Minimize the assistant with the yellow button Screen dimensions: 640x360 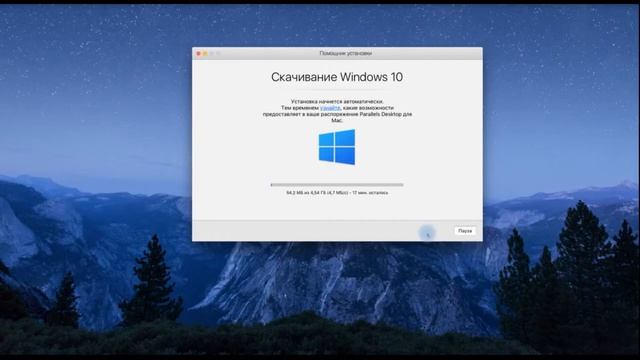205,53
